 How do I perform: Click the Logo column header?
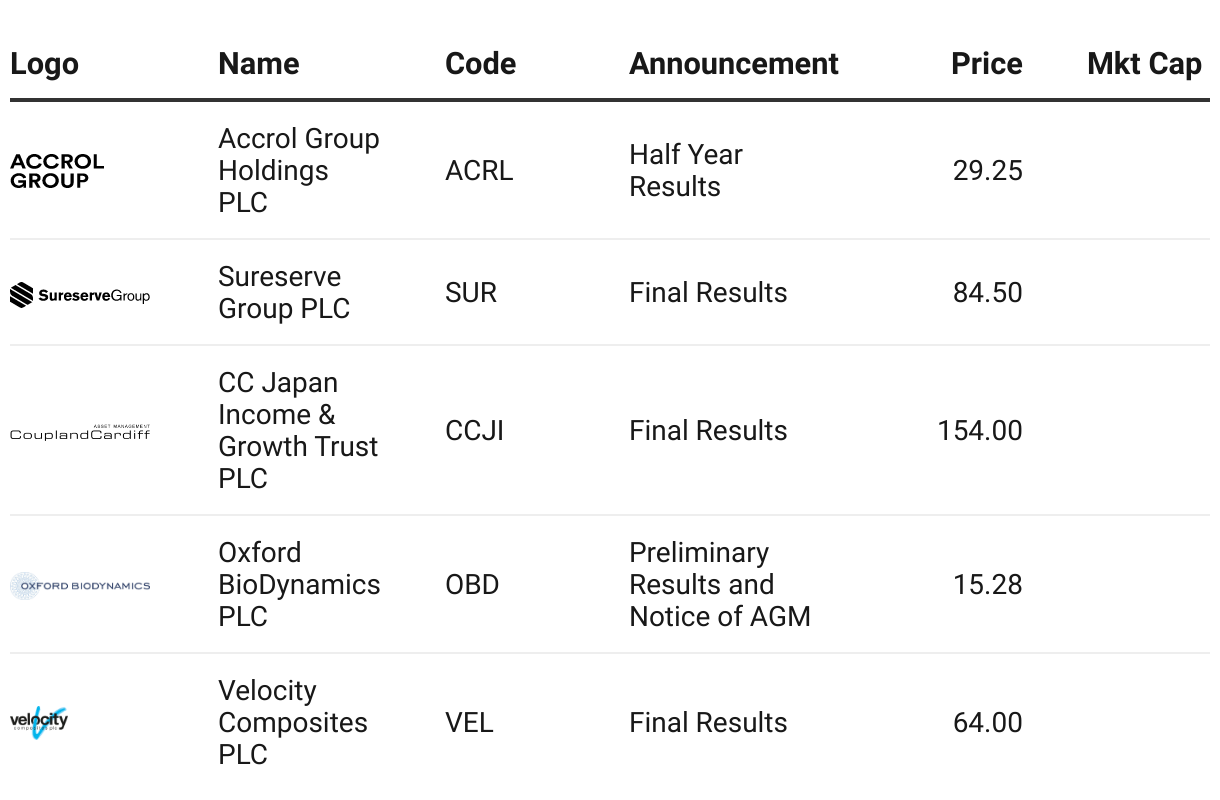(44, 64)
